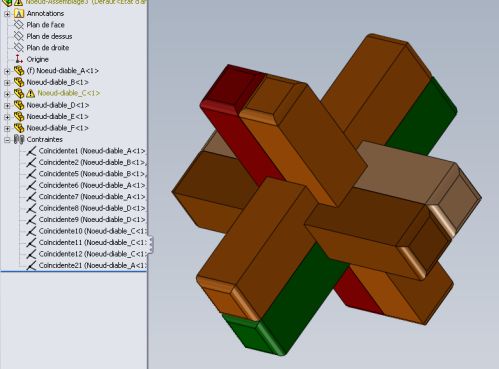Click the Plan de dessus plane icon

pos(19,36)
